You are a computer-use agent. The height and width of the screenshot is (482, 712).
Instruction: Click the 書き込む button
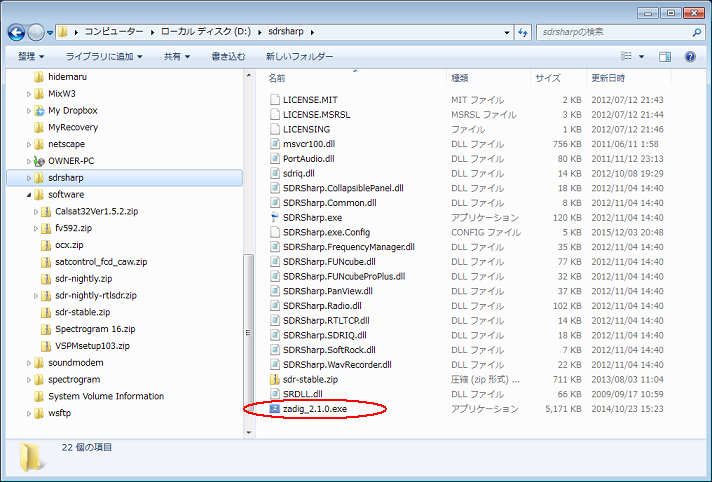[x=228, y=56]
